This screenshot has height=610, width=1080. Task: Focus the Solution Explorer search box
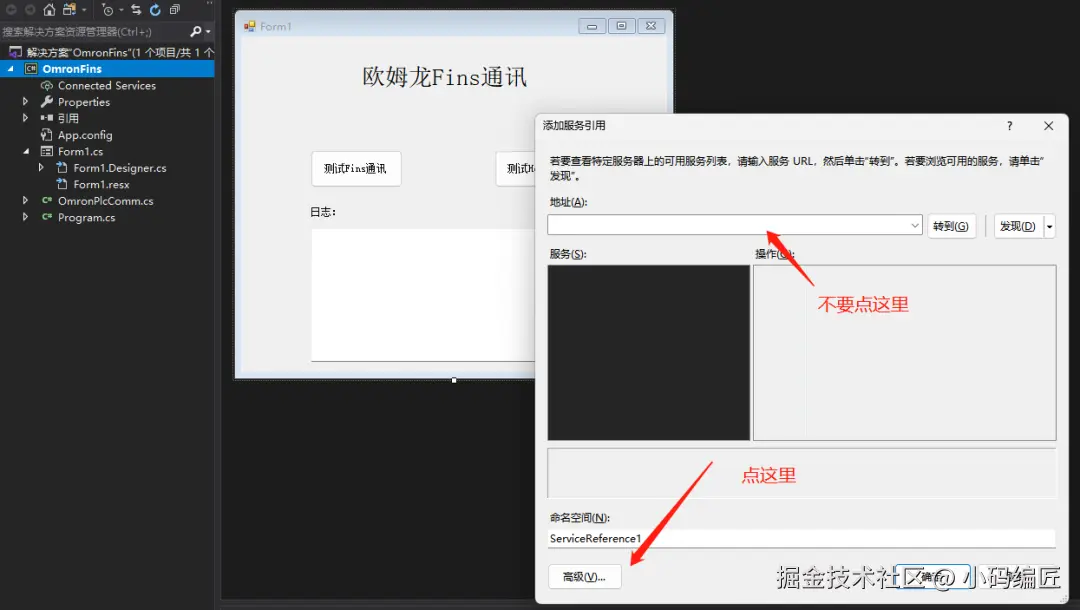94,31
